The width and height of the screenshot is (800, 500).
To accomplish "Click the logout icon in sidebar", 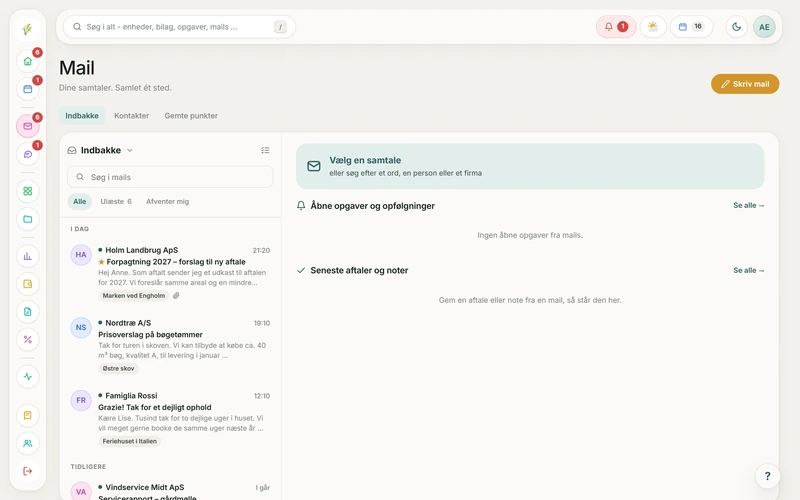I will tap(28, 471).
